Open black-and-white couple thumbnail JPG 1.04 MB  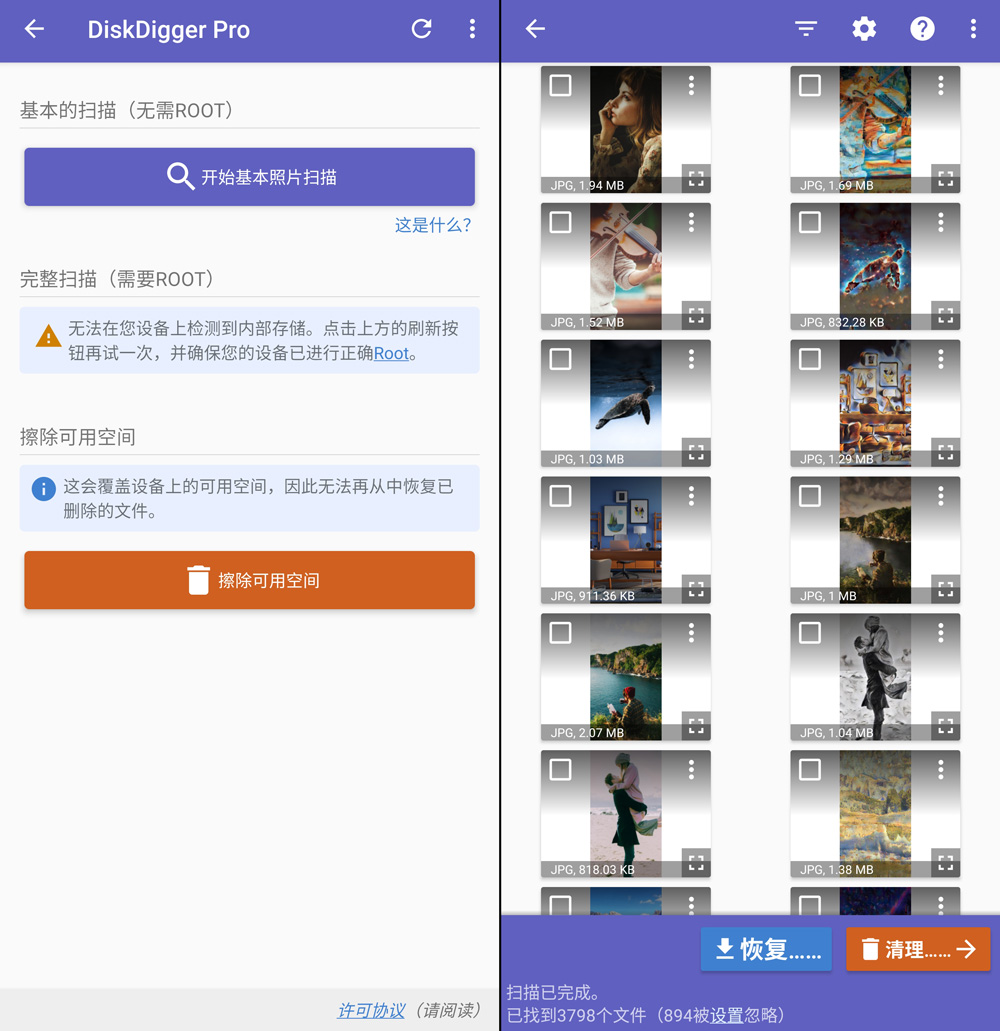point(876,677)
